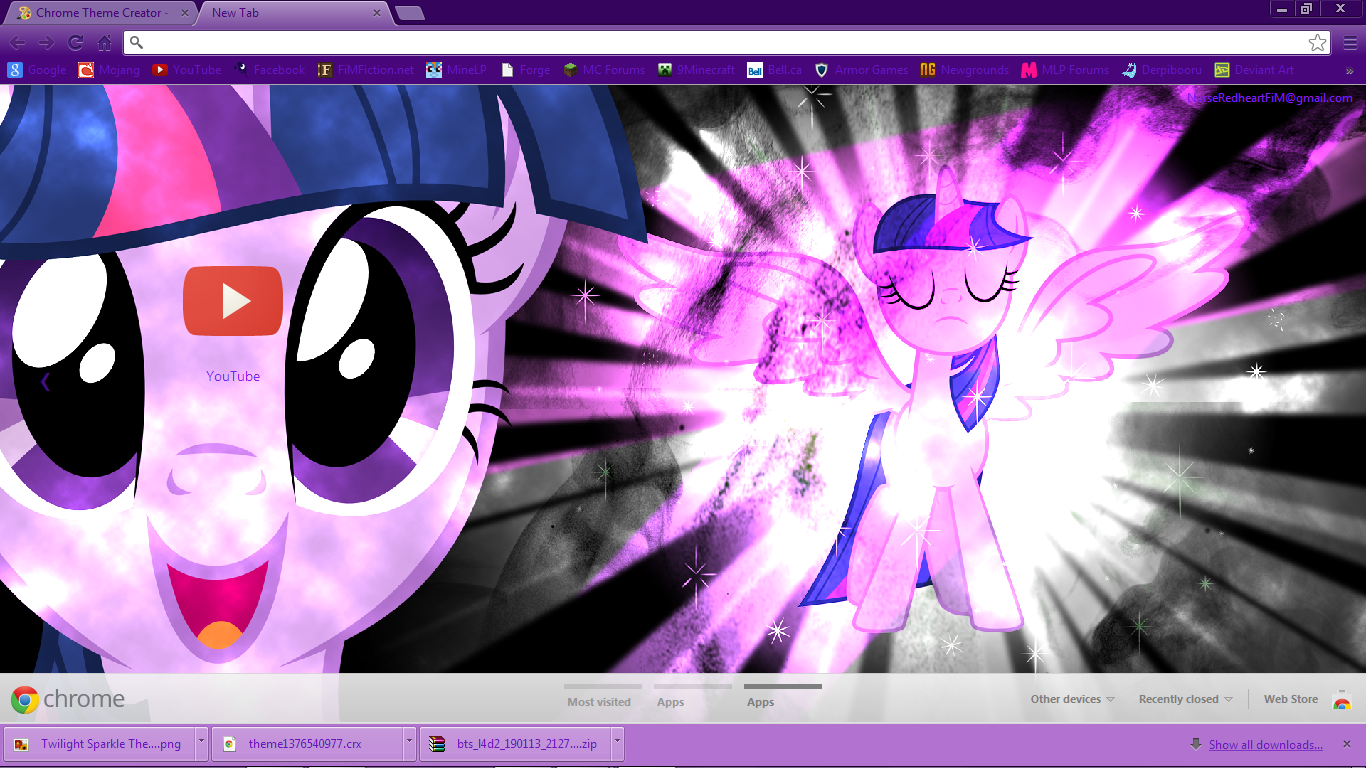Bookmark this page with the star icon
The width and height of the screenshot is (1366, 768).
1318,43
